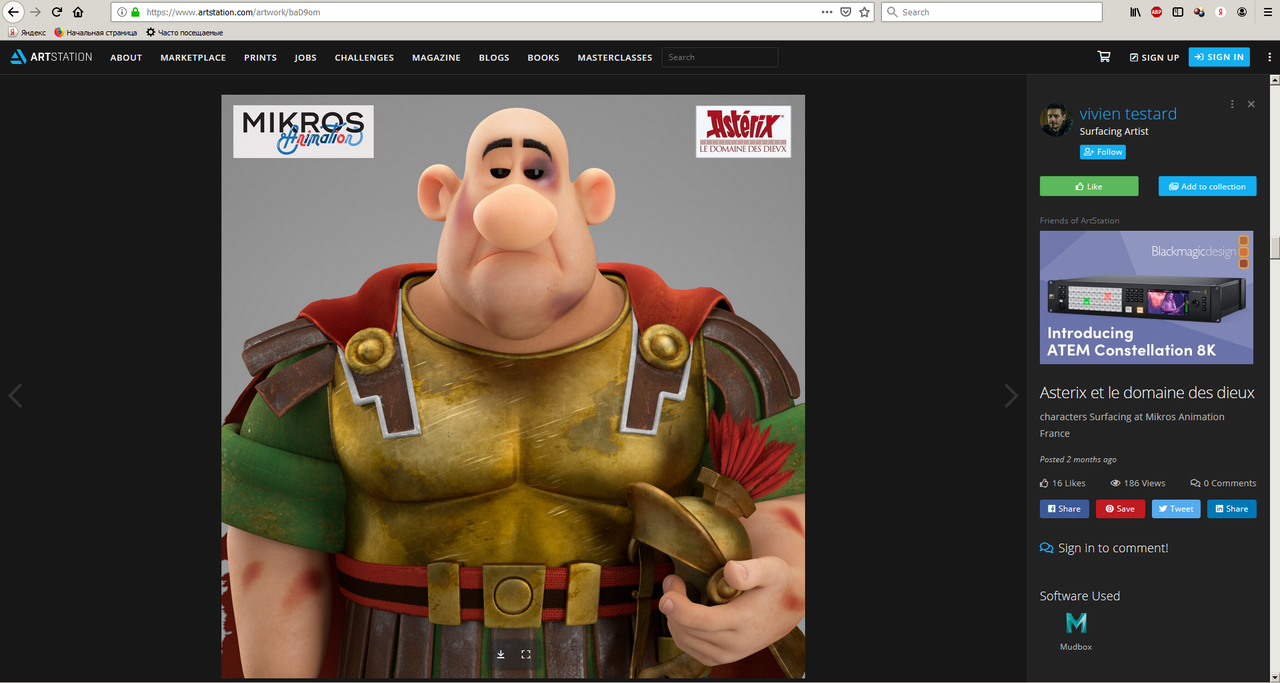Open the Яндекс bookmark
1280x683 pixels.
tap(27, 32)
